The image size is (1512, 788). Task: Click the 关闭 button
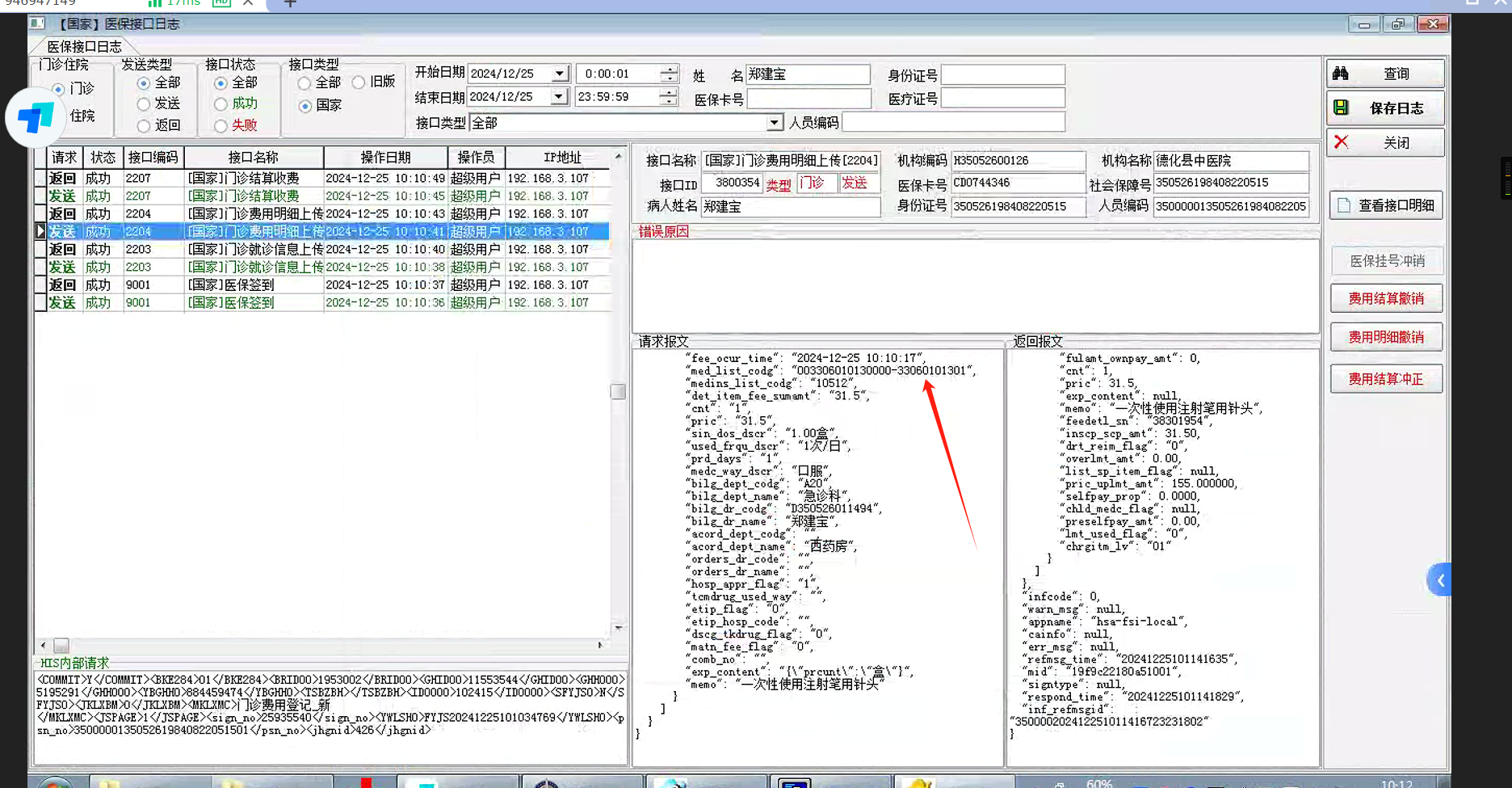[1385, 142]
